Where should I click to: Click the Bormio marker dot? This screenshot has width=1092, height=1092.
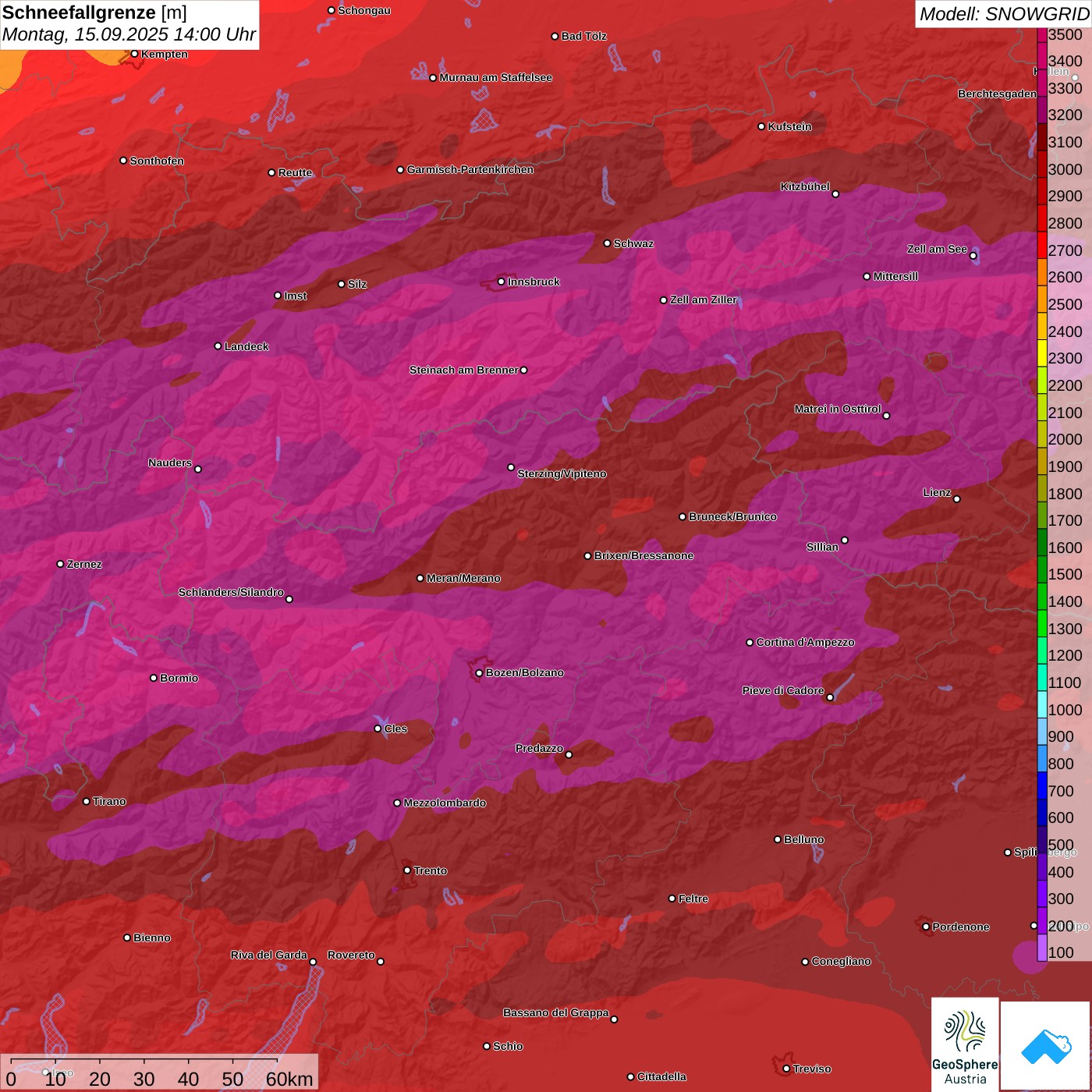point(154,678)
